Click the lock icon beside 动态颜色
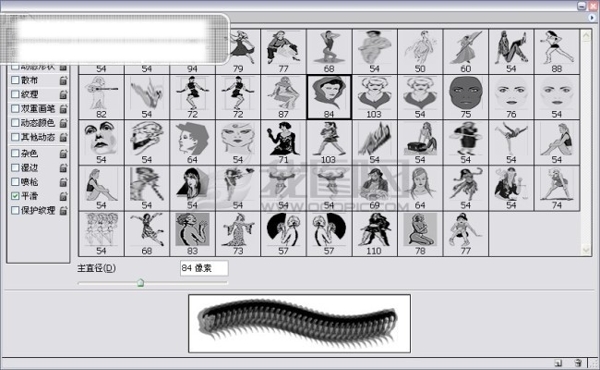 63,123
